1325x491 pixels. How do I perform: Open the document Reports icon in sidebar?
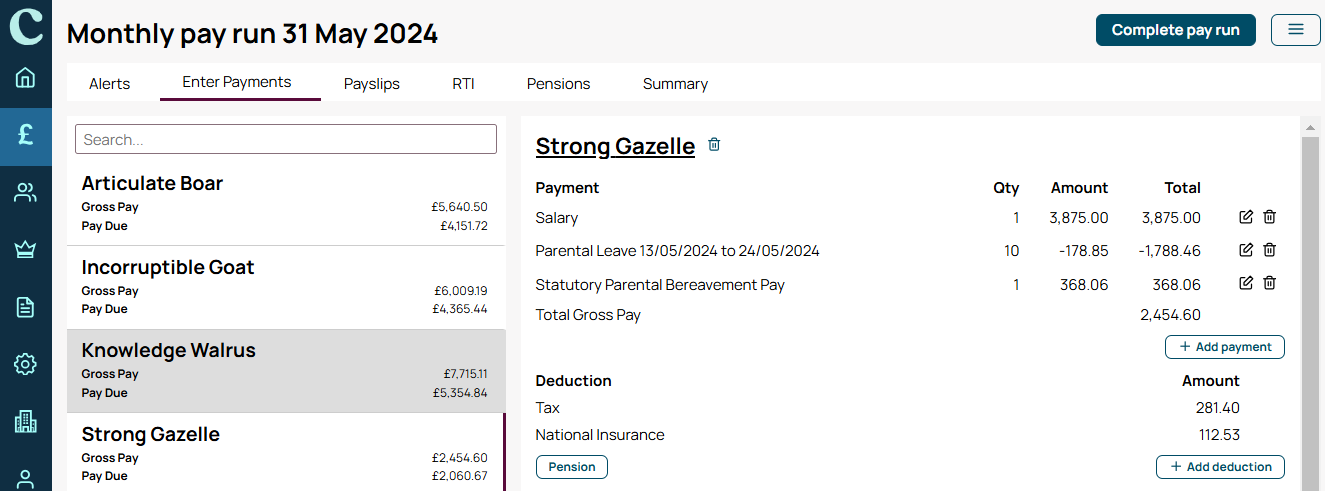pos(26,307)
